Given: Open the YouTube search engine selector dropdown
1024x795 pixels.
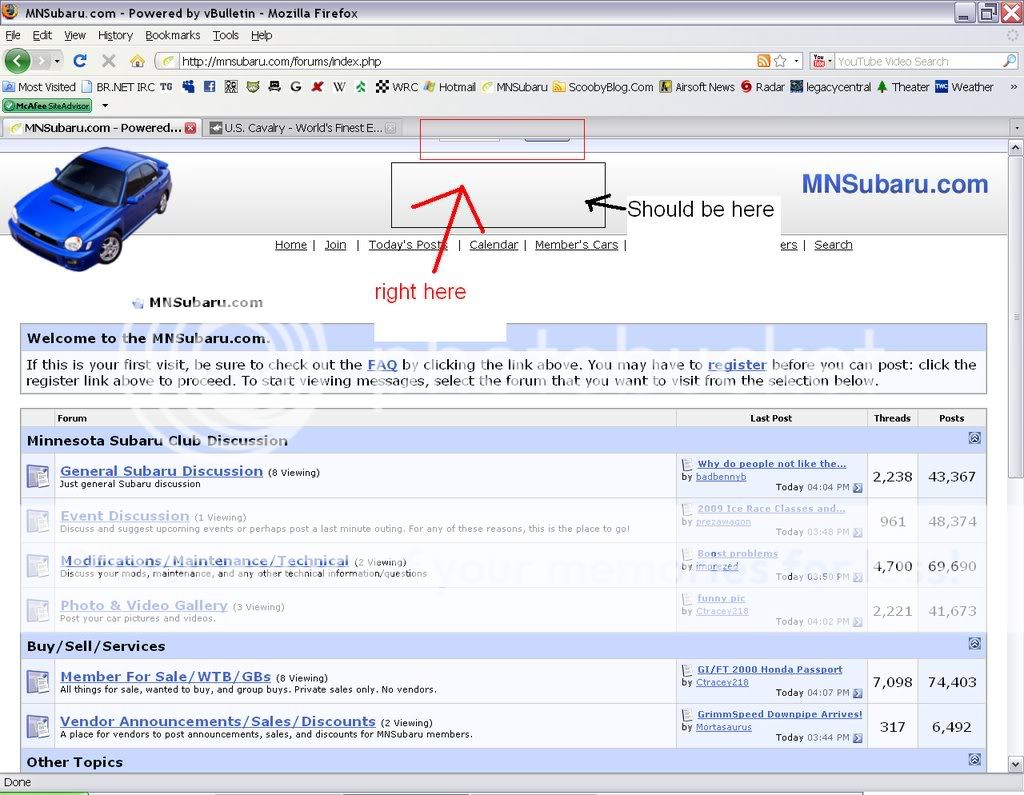Looking at the screenshot, I should click(822, 61).
